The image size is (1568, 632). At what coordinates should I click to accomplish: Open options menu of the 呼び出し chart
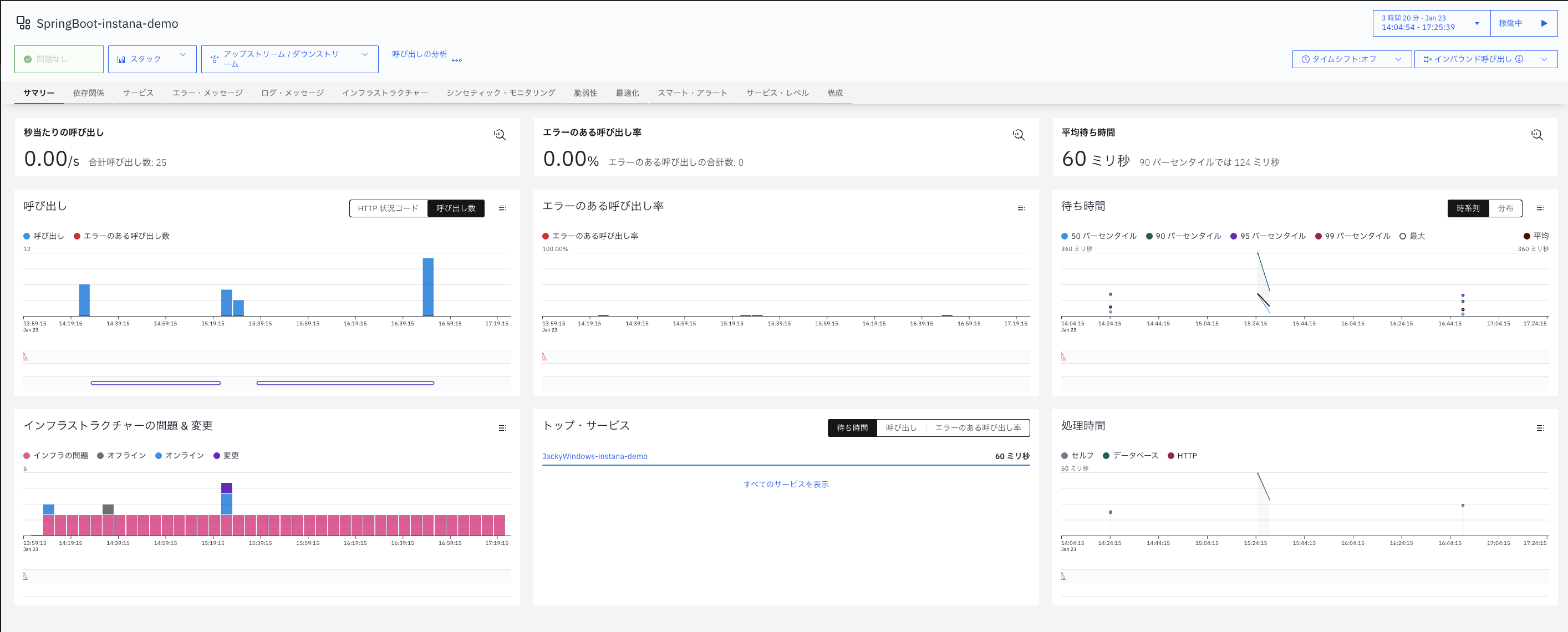[x=503, y=208]
